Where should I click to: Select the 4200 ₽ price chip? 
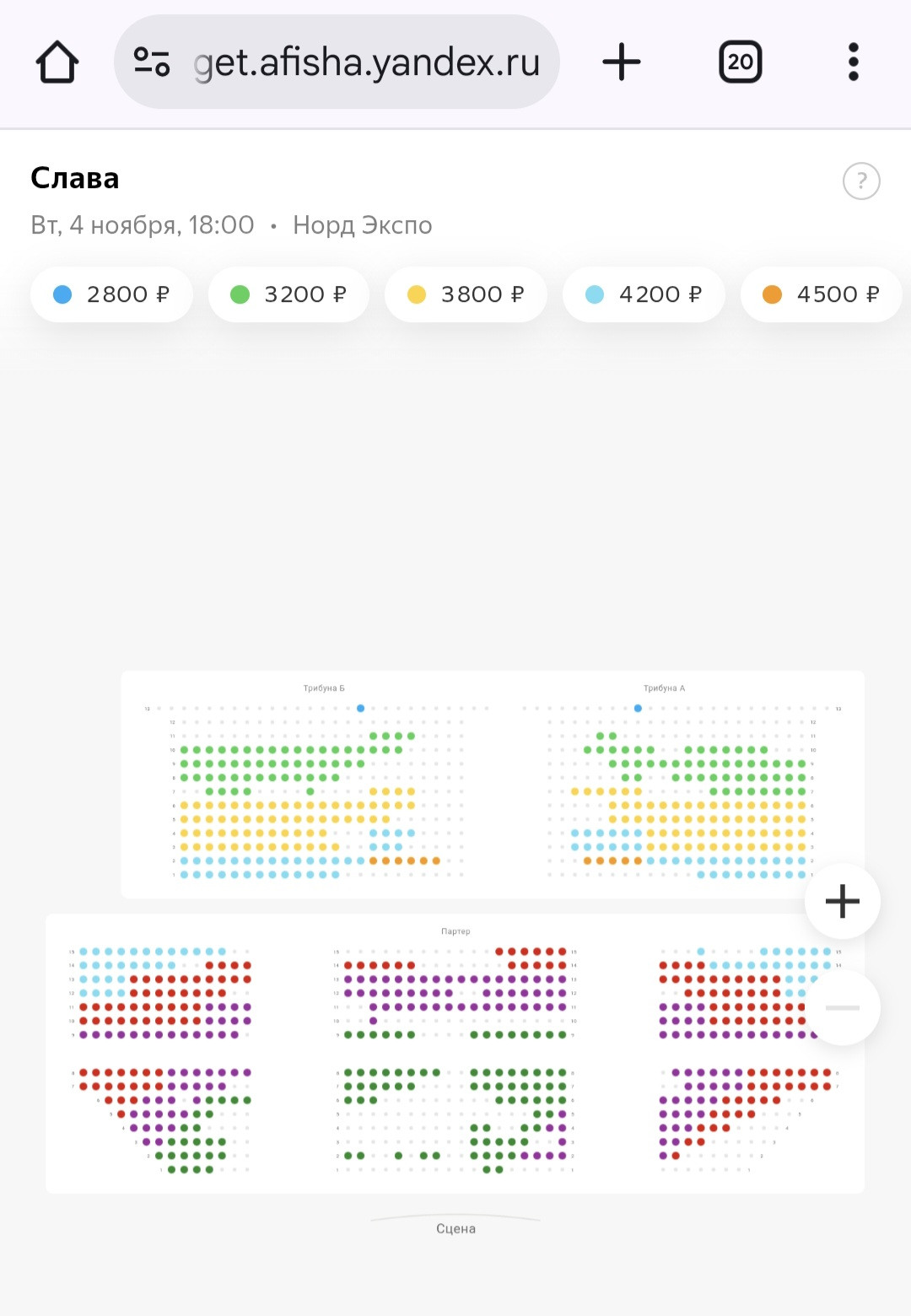(644, 294)
